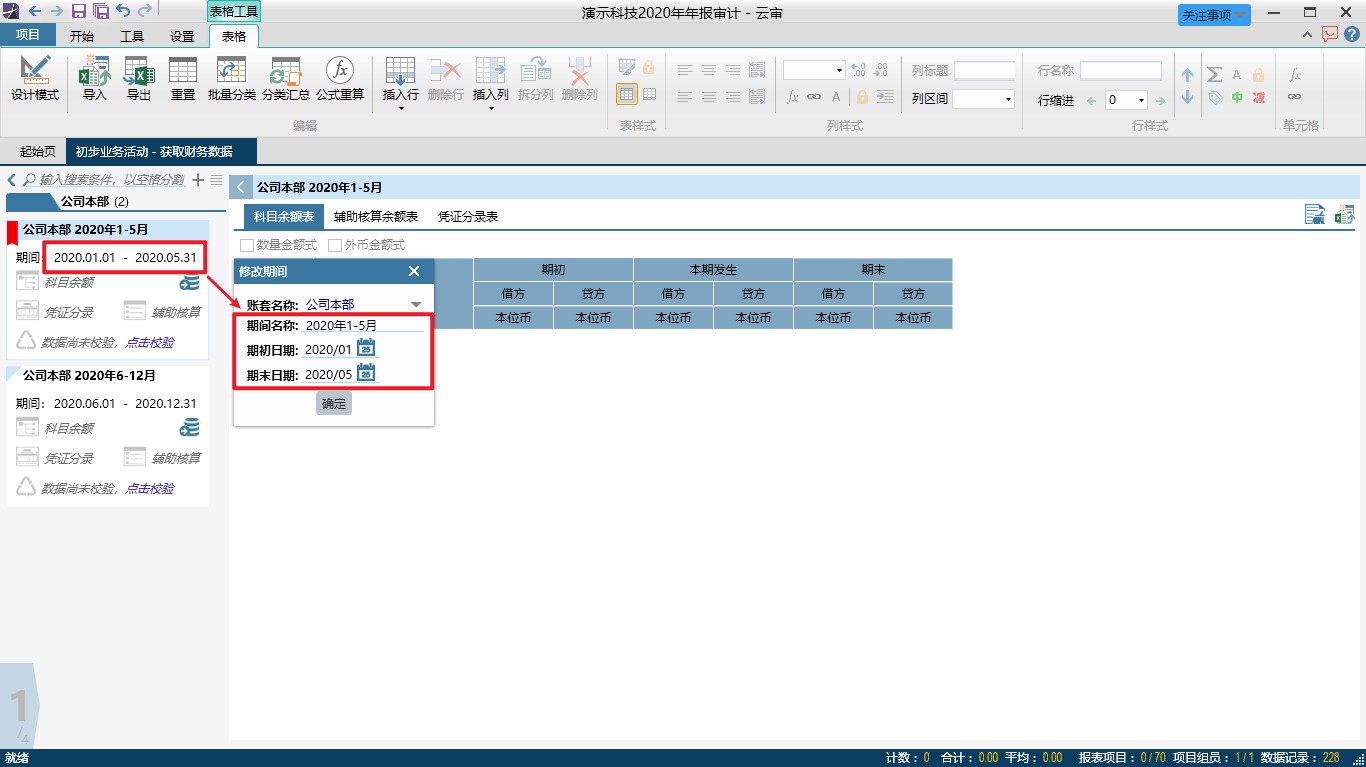Click the sum sigma icon in 行样式
Viewport: 1366px width, 767px height.
tap(1214, 74)
